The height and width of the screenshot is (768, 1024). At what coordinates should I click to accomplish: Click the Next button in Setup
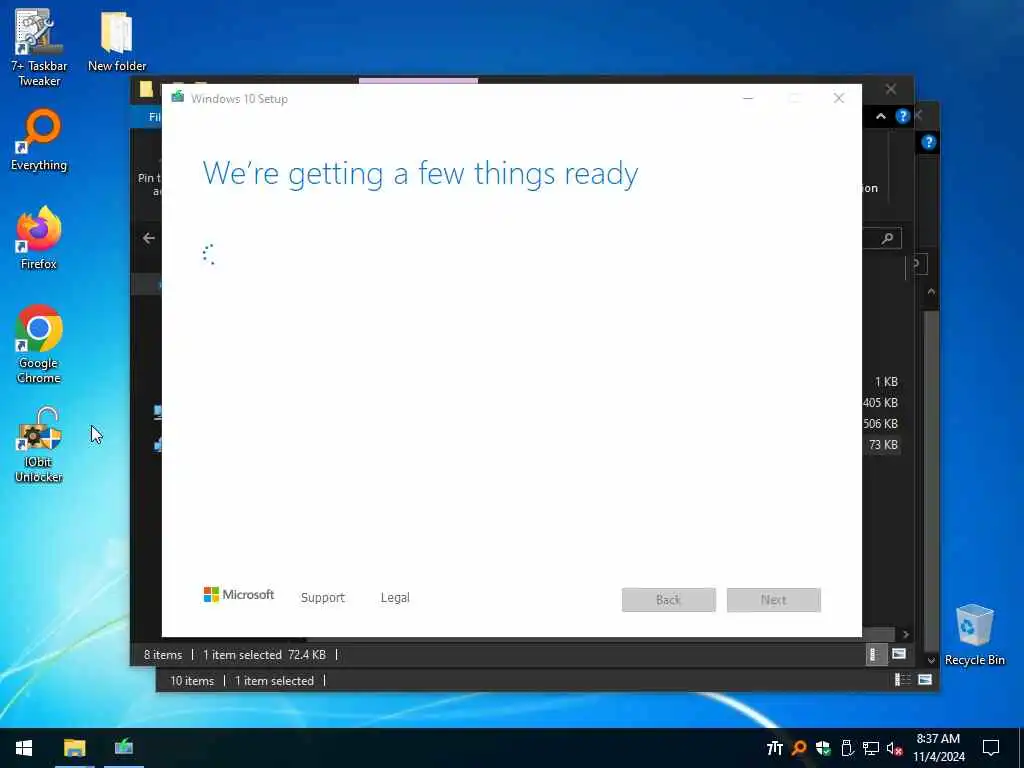(x=774, y=600)
